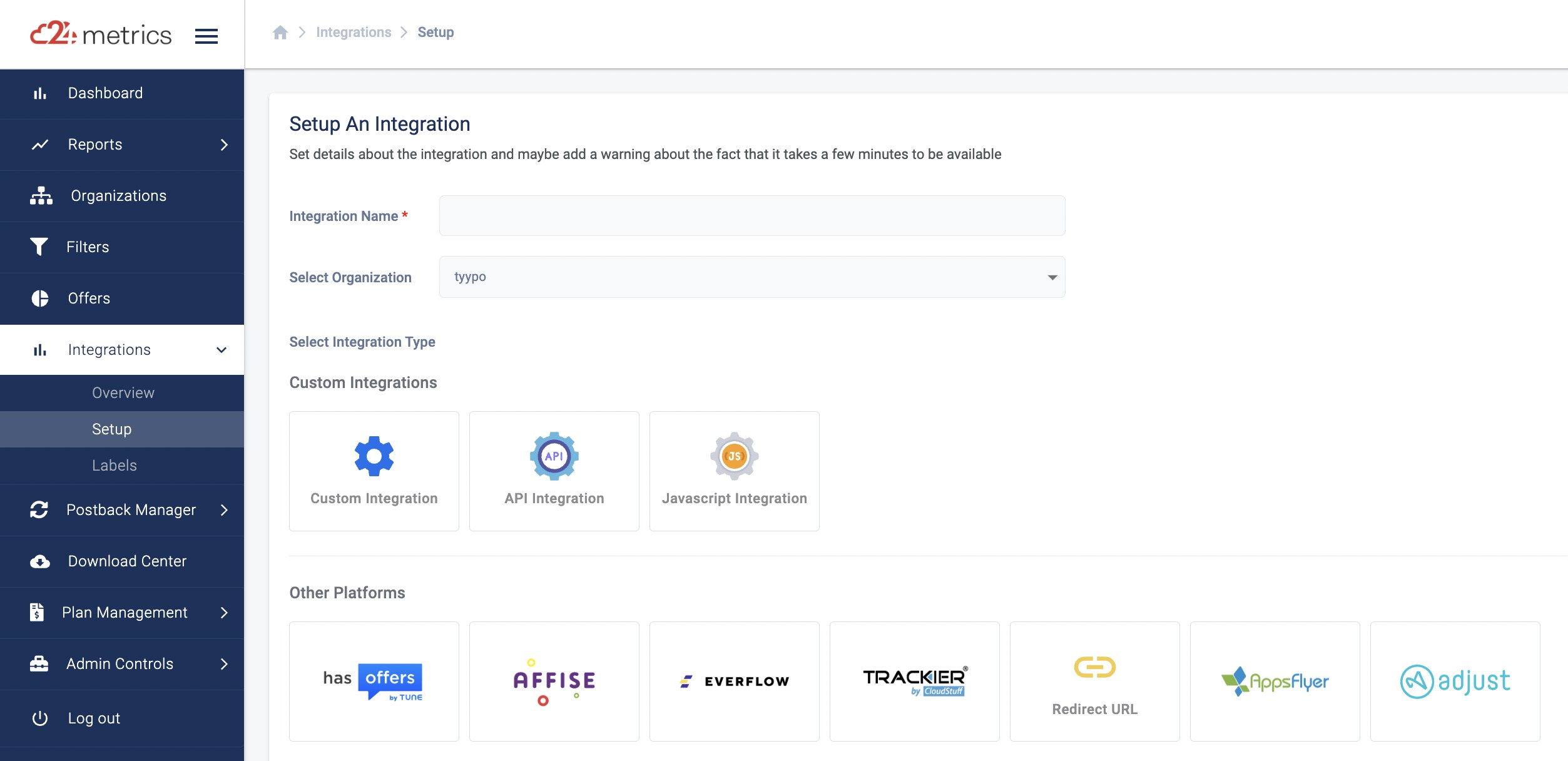Image resolution: width=1568 pixels, height=761 pixels.
Task: Select the Javascript Integration option
Action: click(734, 471)
